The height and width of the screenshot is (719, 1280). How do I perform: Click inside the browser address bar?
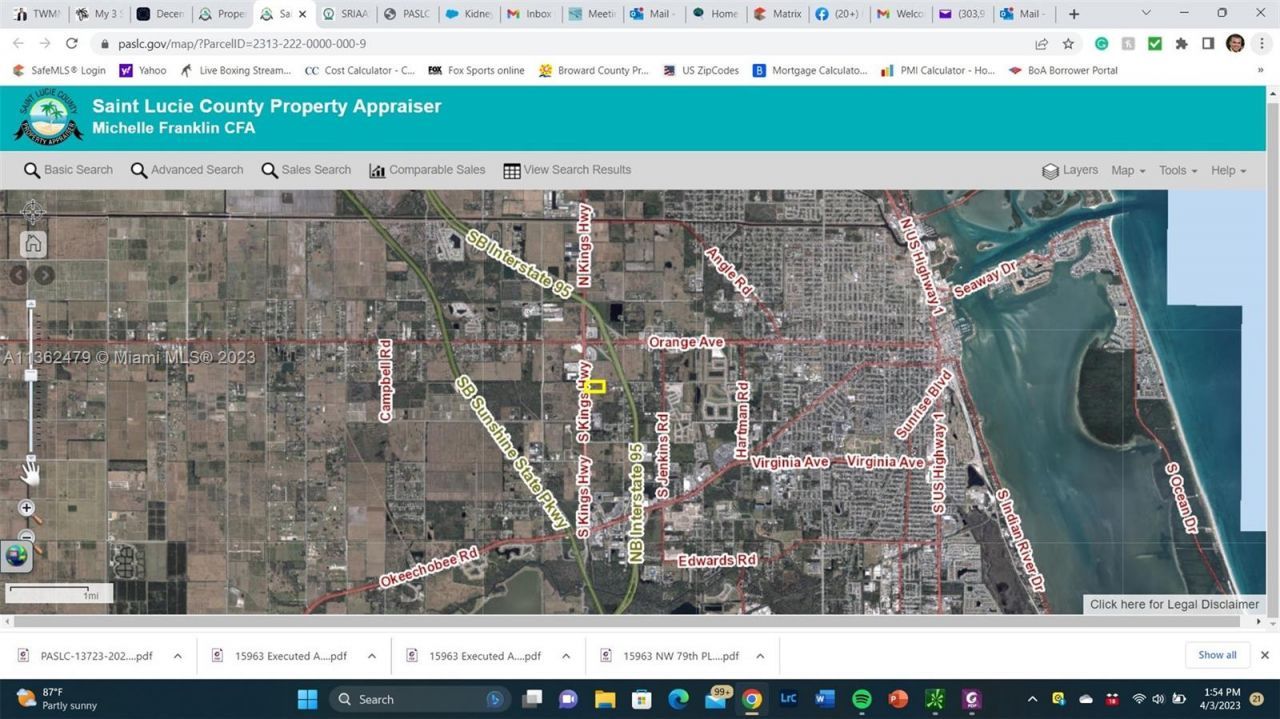click(x=400, y=43)
